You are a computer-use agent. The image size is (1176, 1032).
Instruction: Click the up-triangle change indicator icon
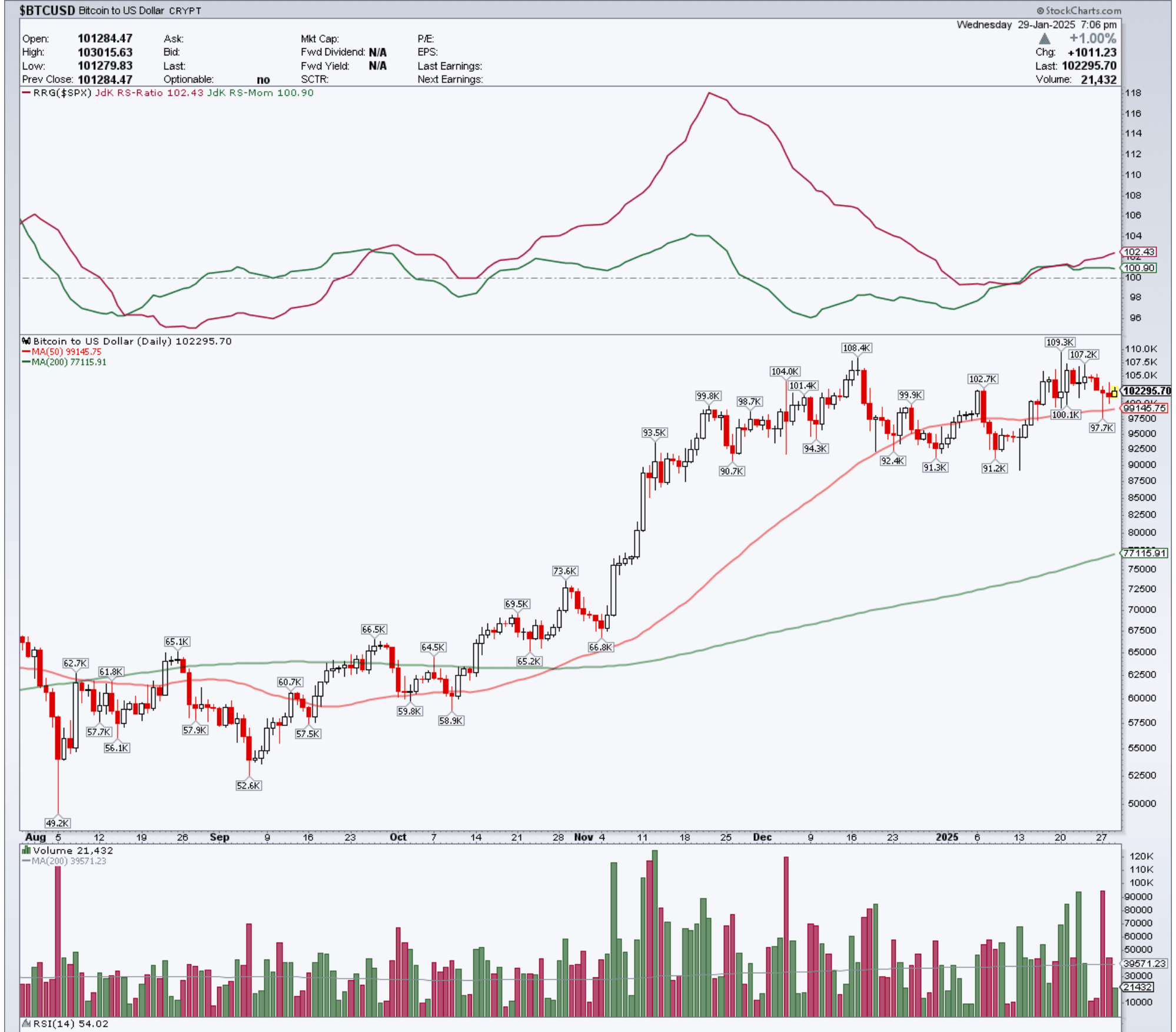coord(1045,39)
